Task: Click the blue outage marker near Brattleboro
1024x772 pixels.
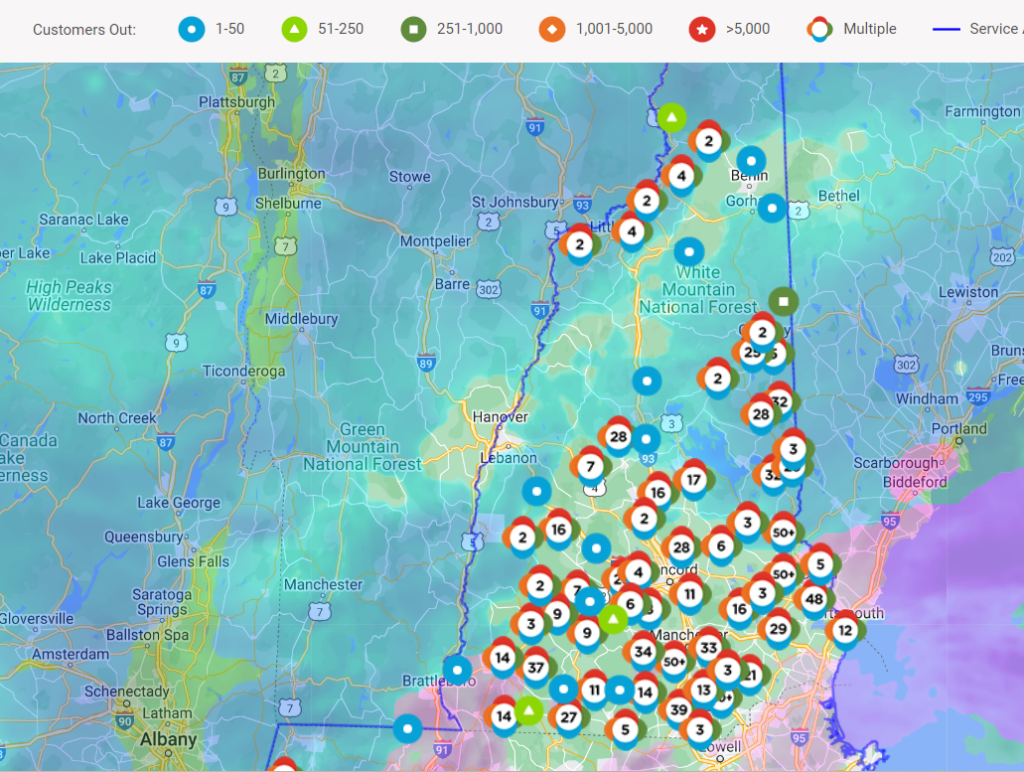Action: coord(457,670)
